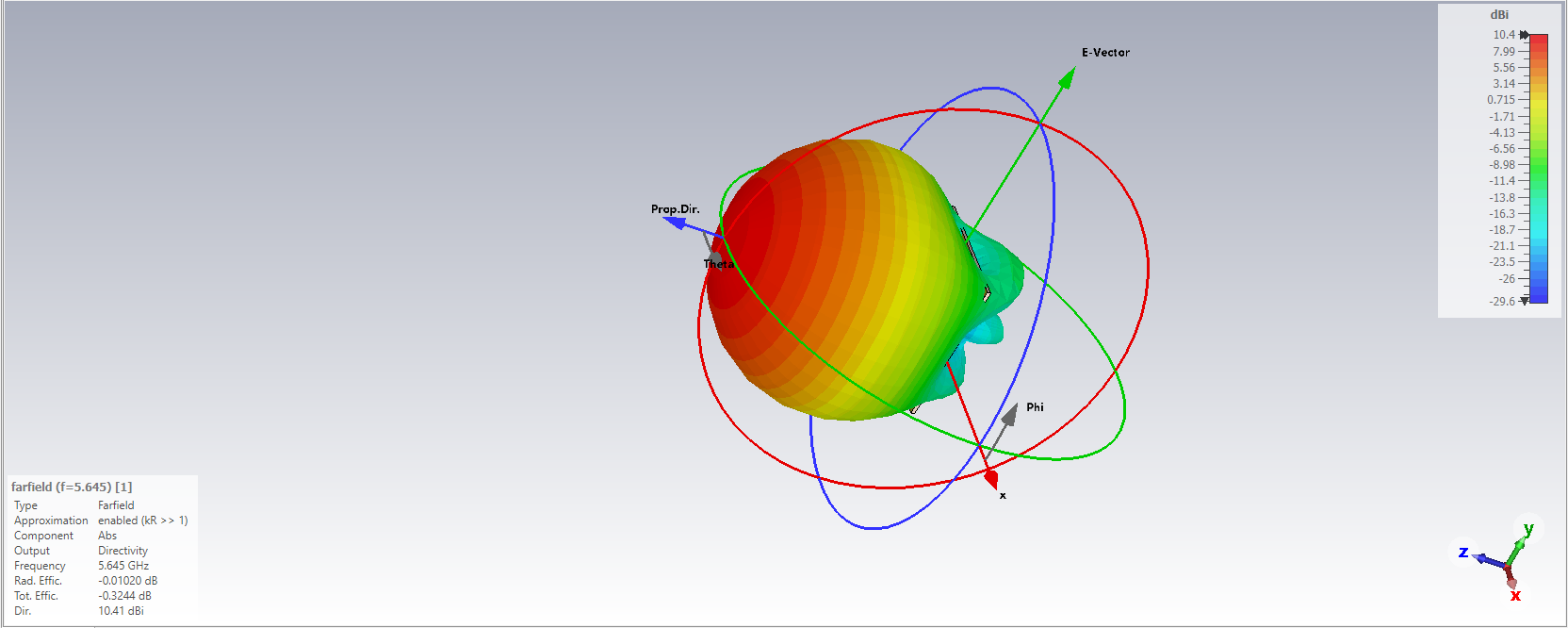1568x628 pixels.
Task: Select the 'Phi' label on the plot
Action: pyautogui.click(x=1035, y=407)
